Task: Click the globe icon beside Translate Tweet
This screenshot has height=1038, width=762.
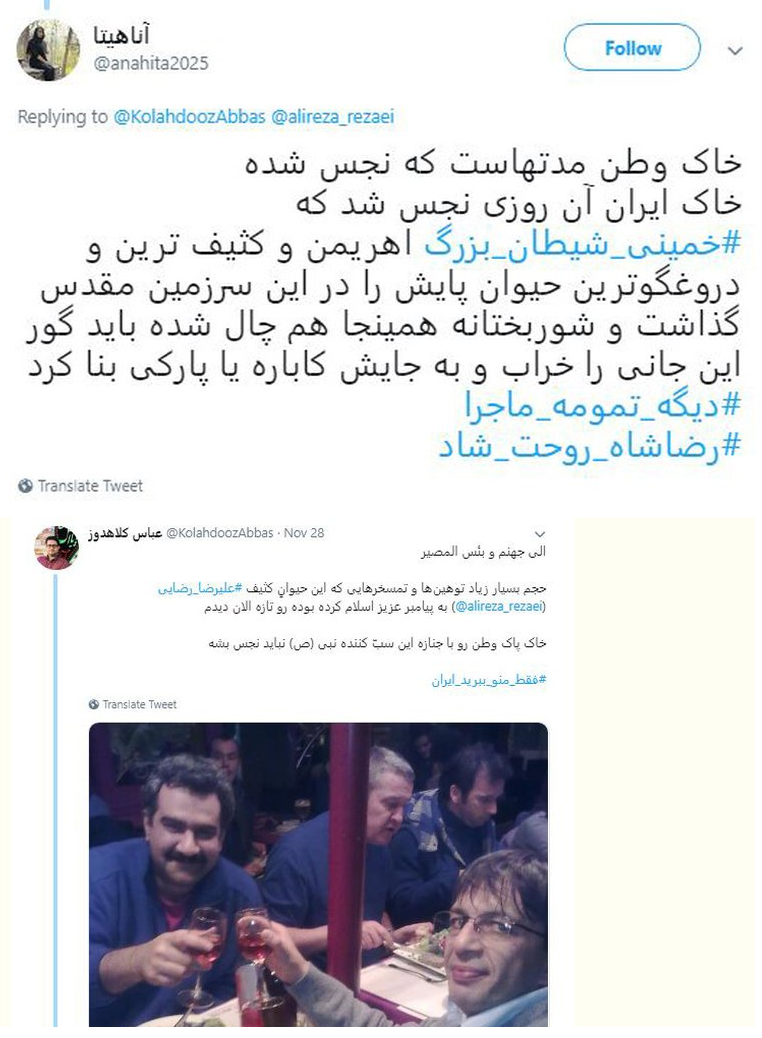Action: pos(26,486)
